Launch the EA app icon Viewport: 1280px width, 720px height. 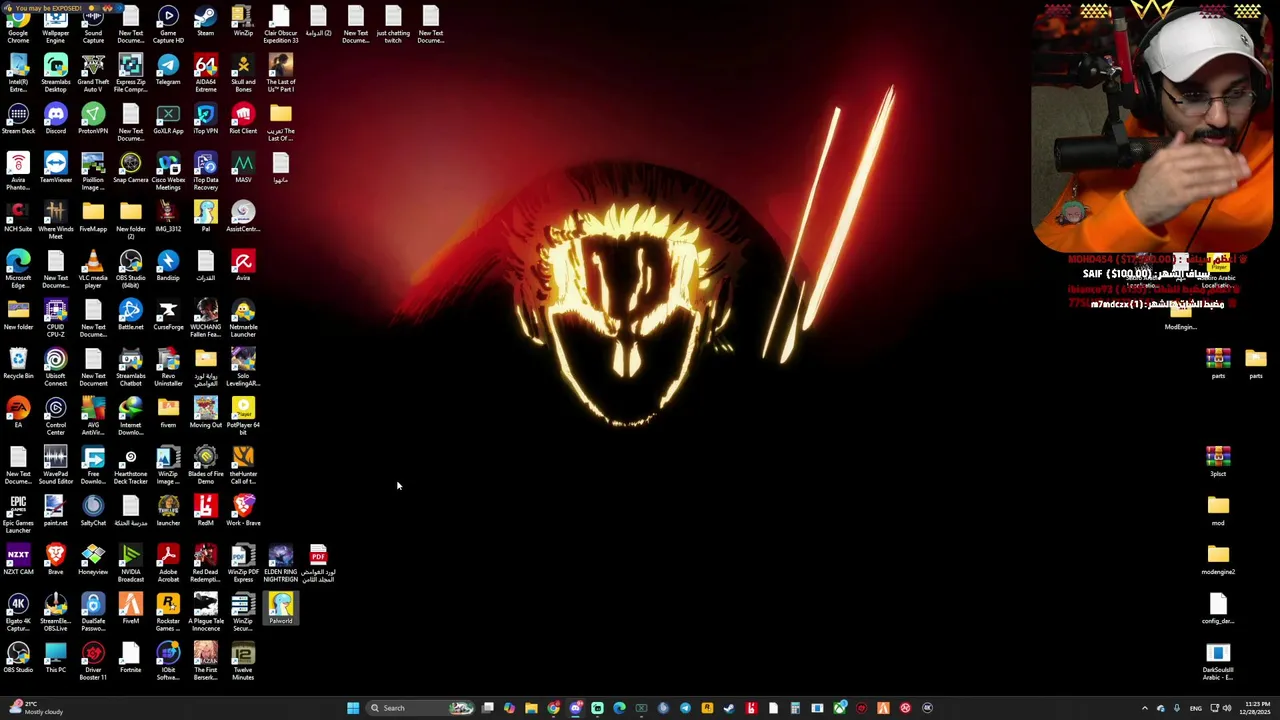pos(18,413)
